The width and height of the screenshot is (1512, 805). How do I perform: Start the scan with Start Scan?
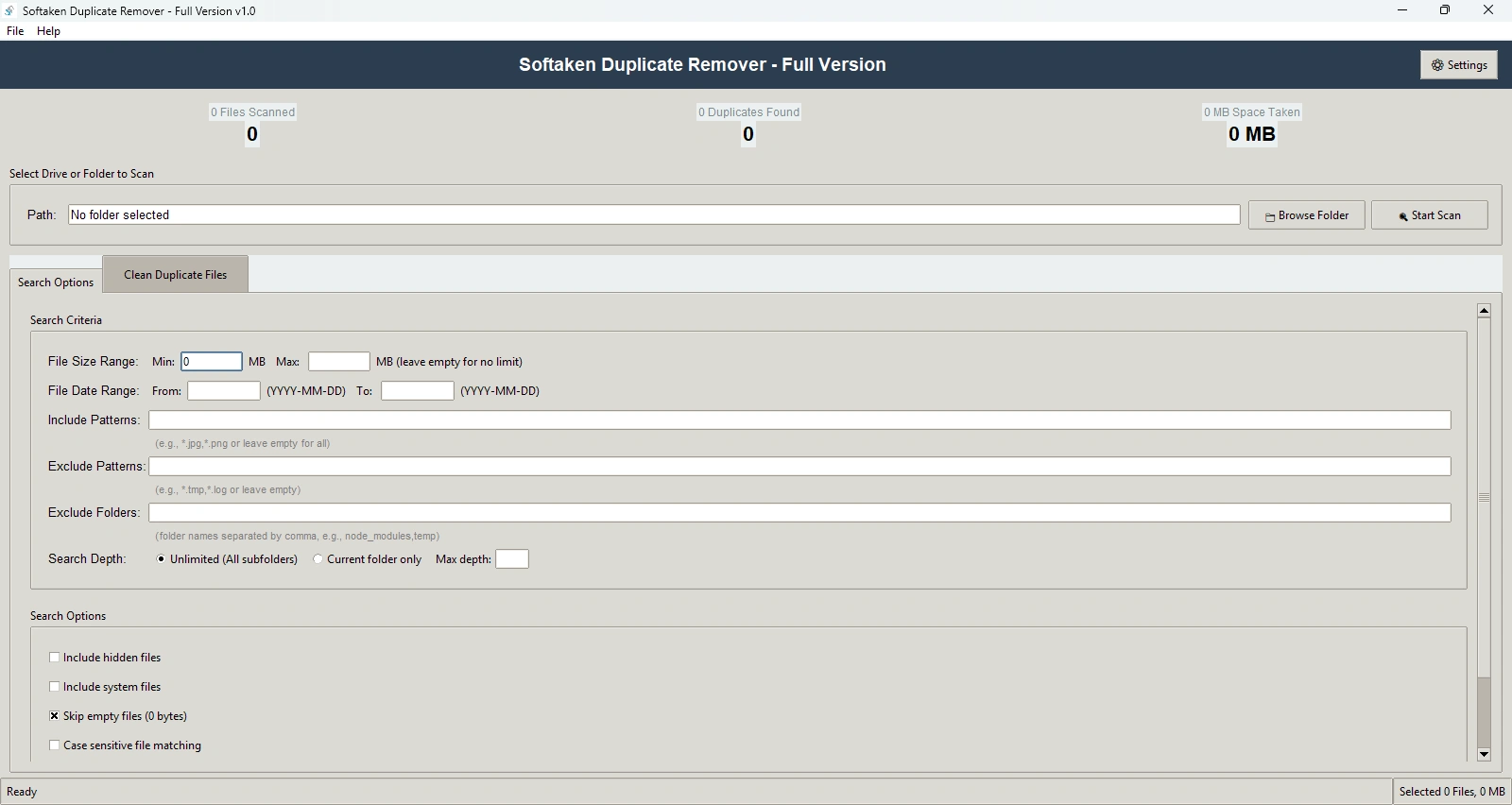tap(1429, 215)
